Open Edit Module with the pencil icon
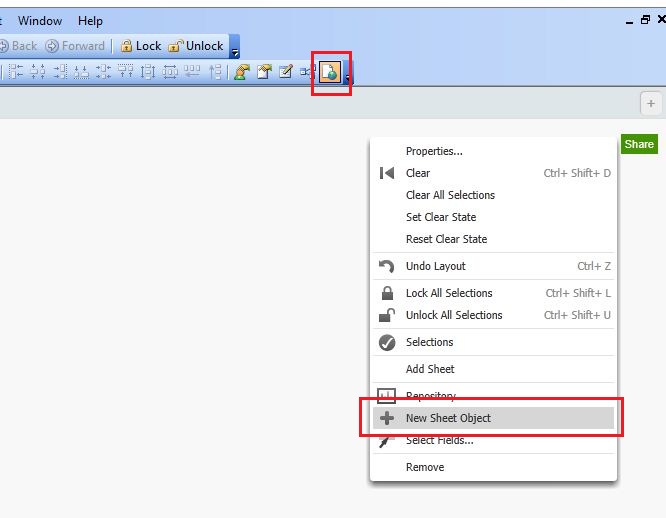Screen dimensions: 666x518 285,71
